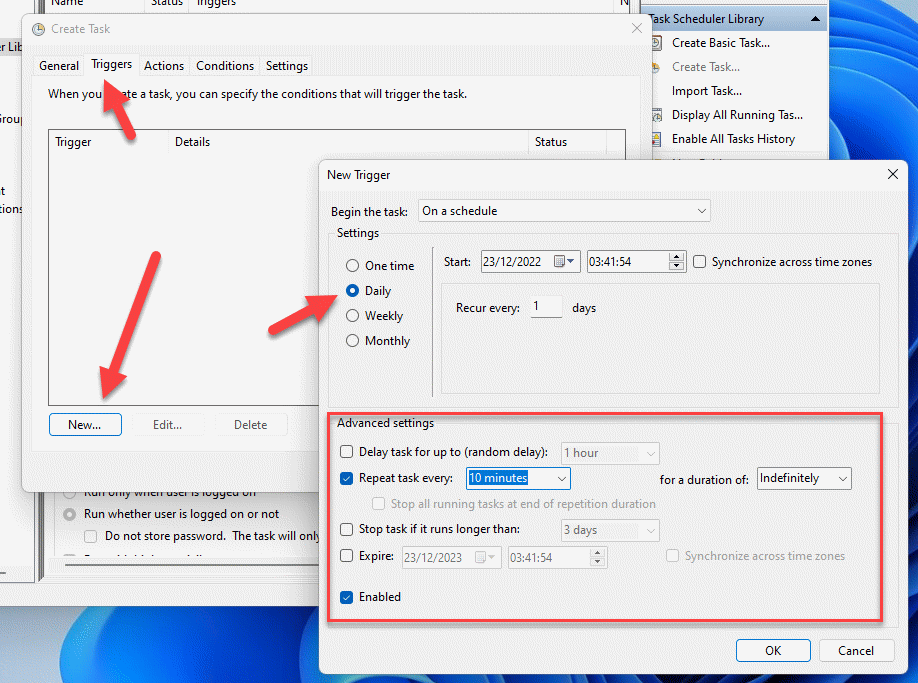918x683 pixels.
Task: Click the Create Basic Task icon
Action: [x=657, y=43]
